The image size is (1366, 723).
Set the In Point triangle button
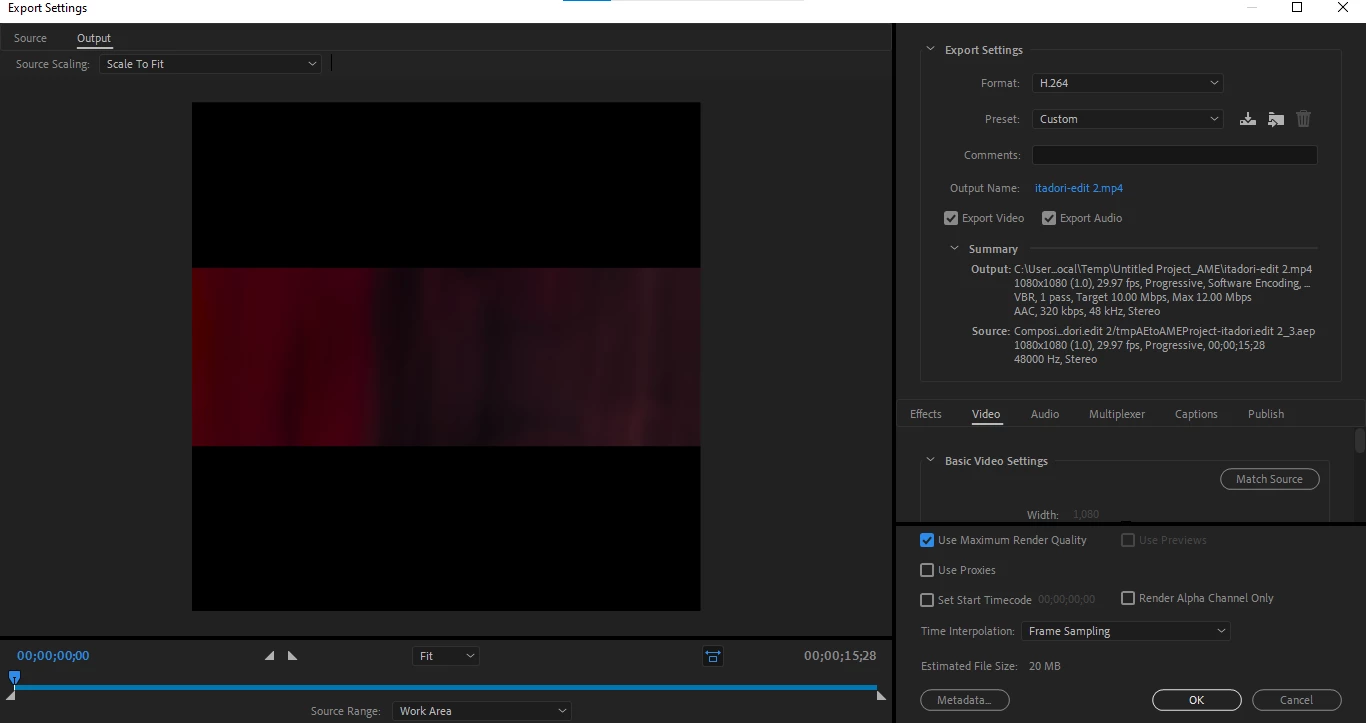(x=269, y=656)
